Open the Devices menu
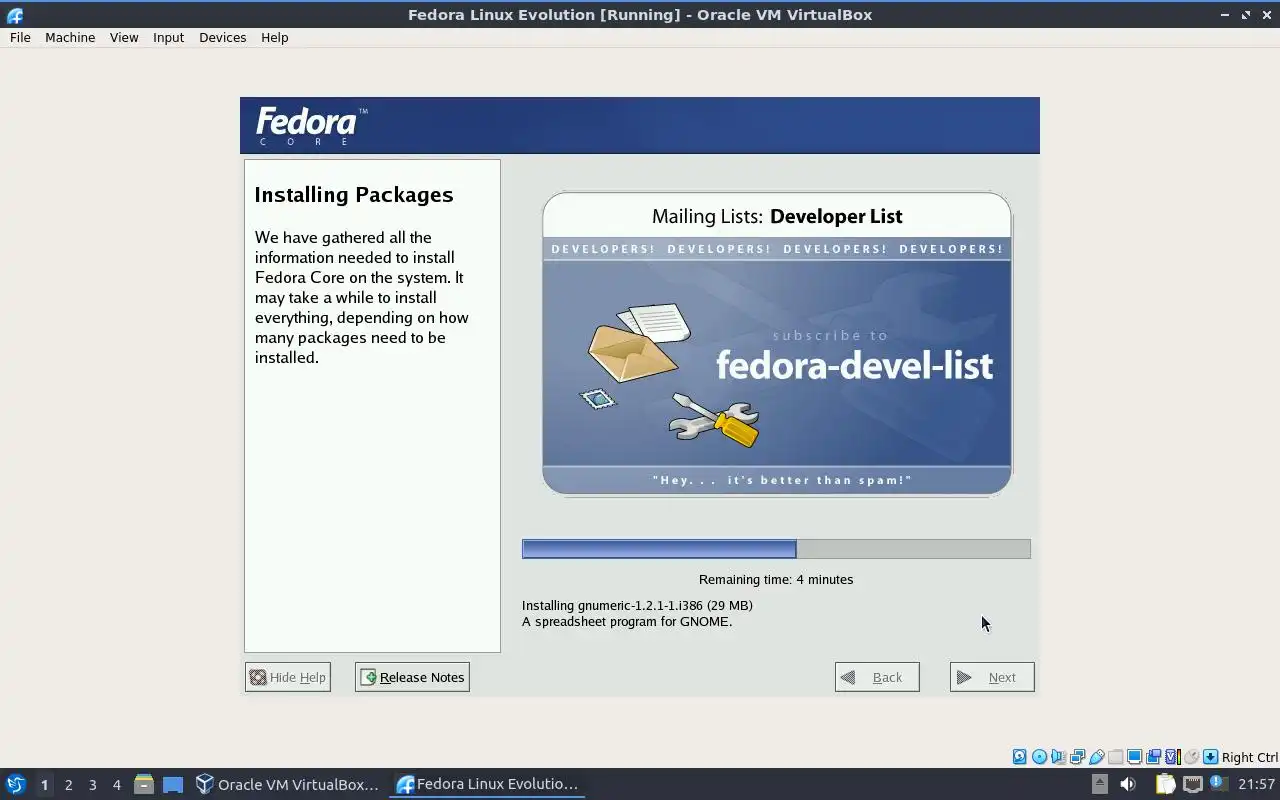The image size is (1280, 800). tap(222, 37)
